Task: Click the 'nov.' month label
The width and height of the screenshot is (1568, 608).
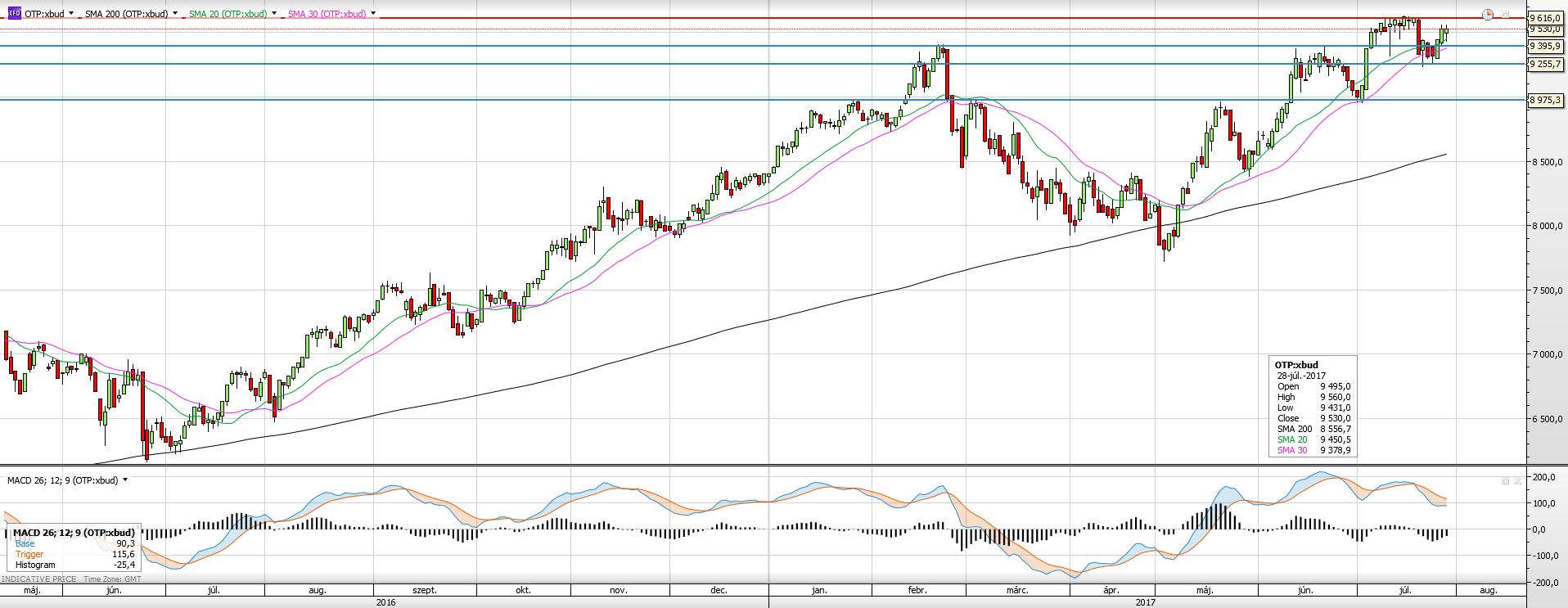Action: click(x=619, y=590)
